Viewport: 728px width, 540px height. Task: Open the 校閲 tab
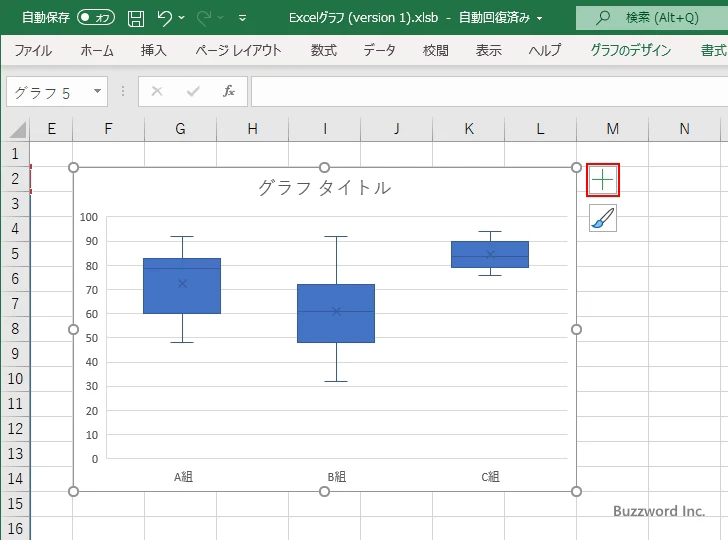click(x=436, y=50)
